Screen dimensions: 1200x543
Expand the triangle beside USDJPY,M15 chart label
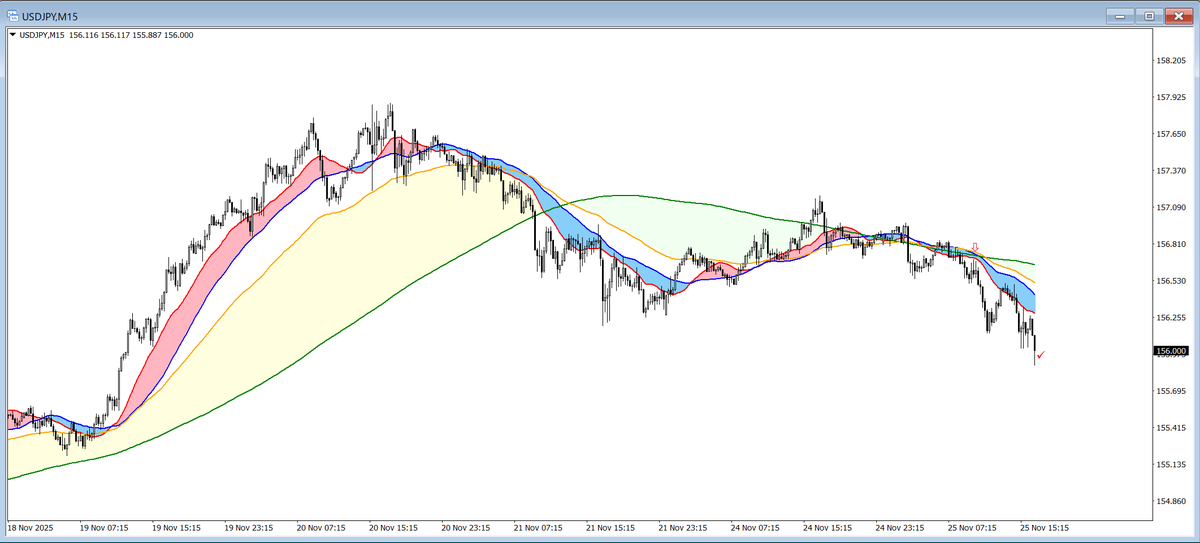coord(12,35)
